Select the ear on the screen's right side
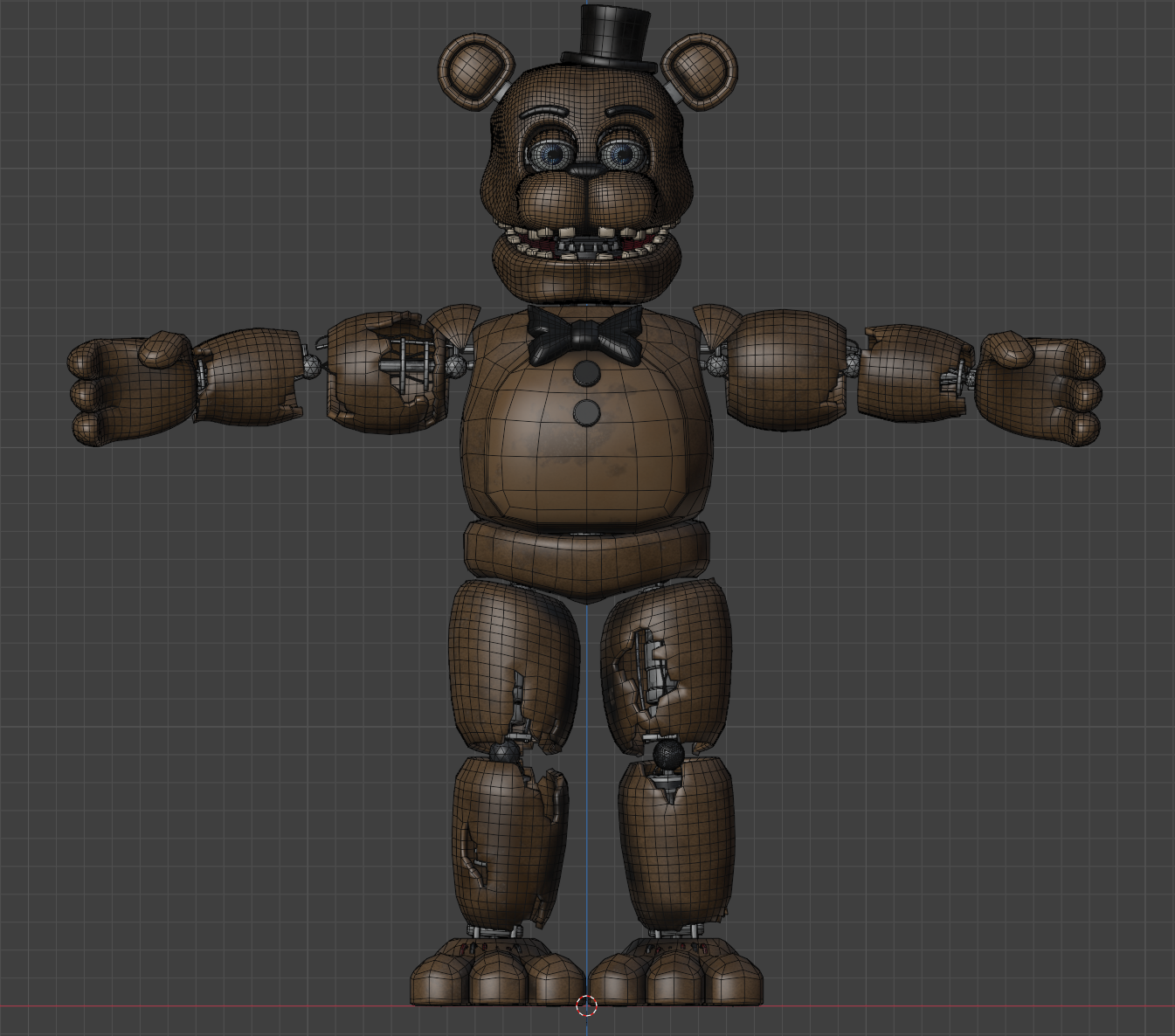Image resolution: width=1175 pixels, height=1036 pixels. pyautogui.click(x=698, y=72)
